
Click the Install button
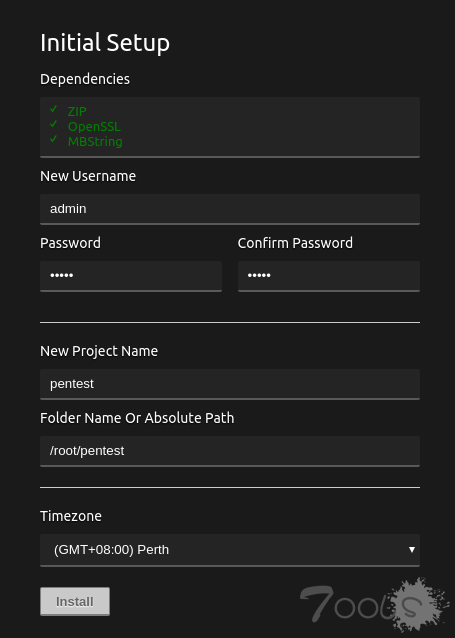[x=75, y=601]
